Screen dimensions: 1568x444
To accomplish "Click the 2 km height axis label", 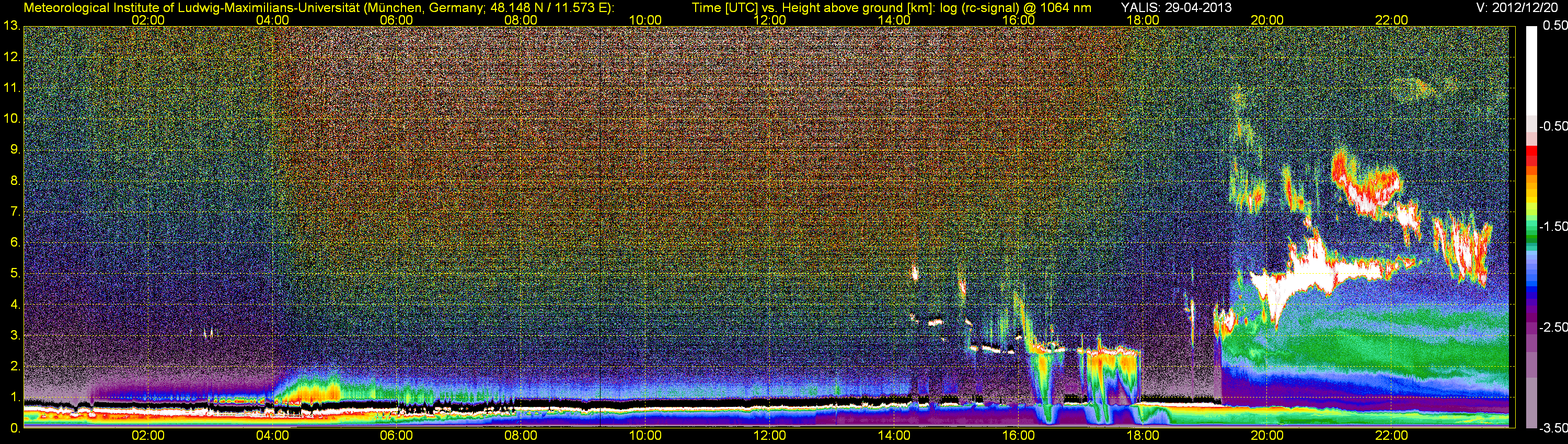I will [15, 366].
